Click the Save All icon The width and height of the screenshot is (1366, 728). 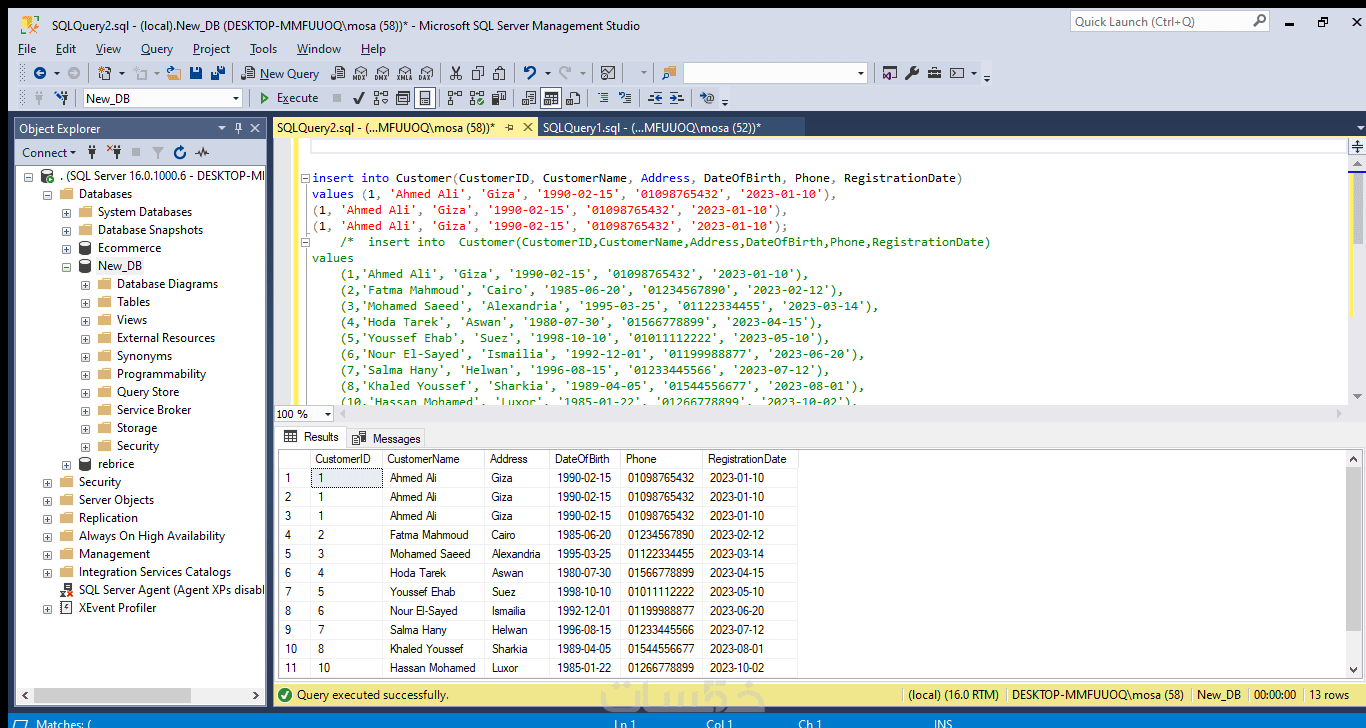(x=217, y=73)
